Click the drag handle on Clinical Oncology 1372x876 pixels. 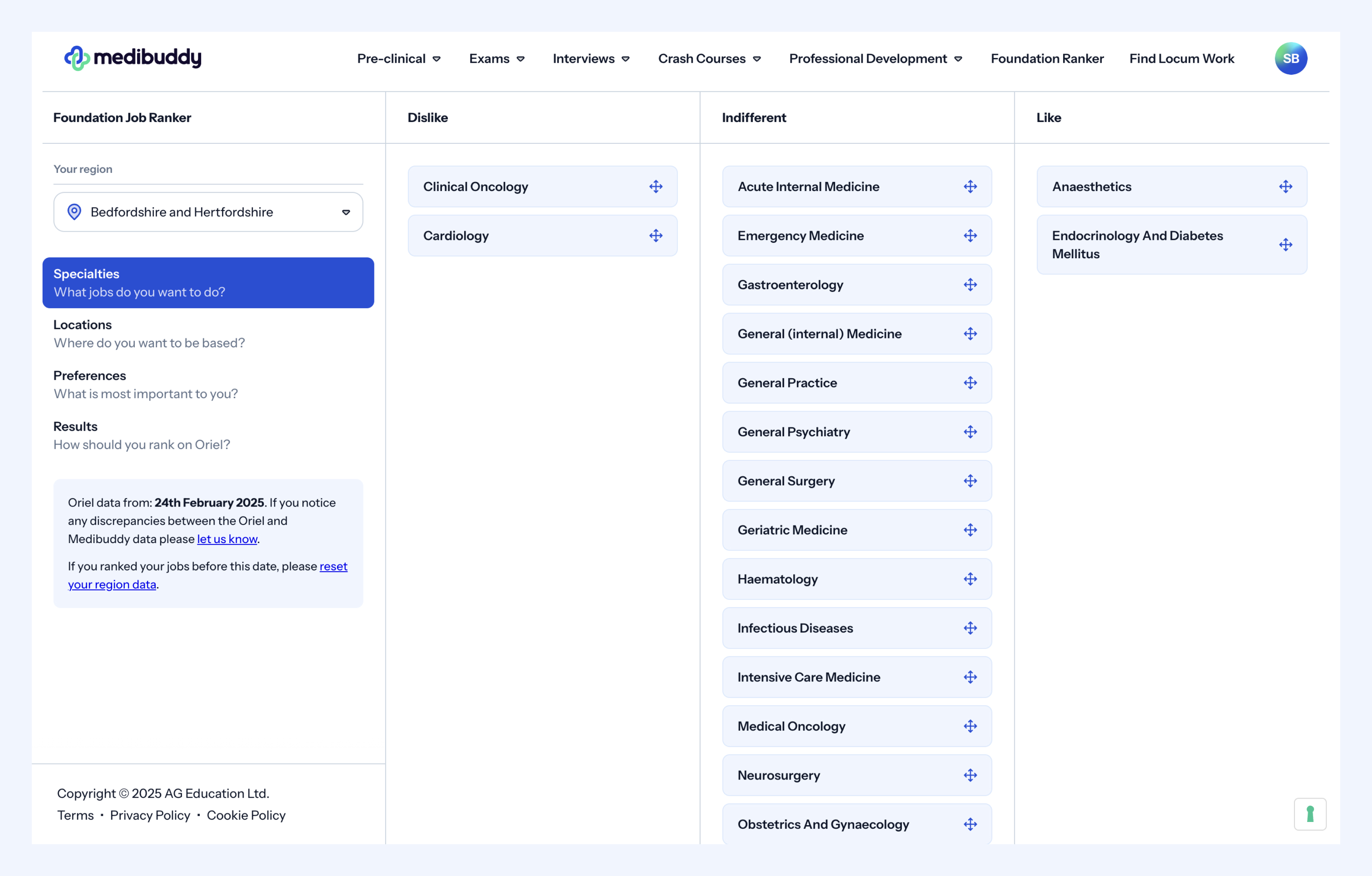coord(656,187)
